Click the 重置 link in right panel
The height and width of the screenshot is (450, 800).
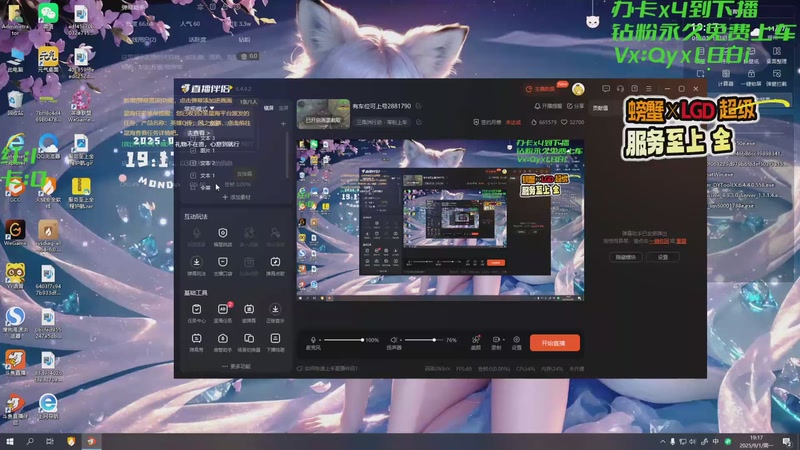click(681, 241)
